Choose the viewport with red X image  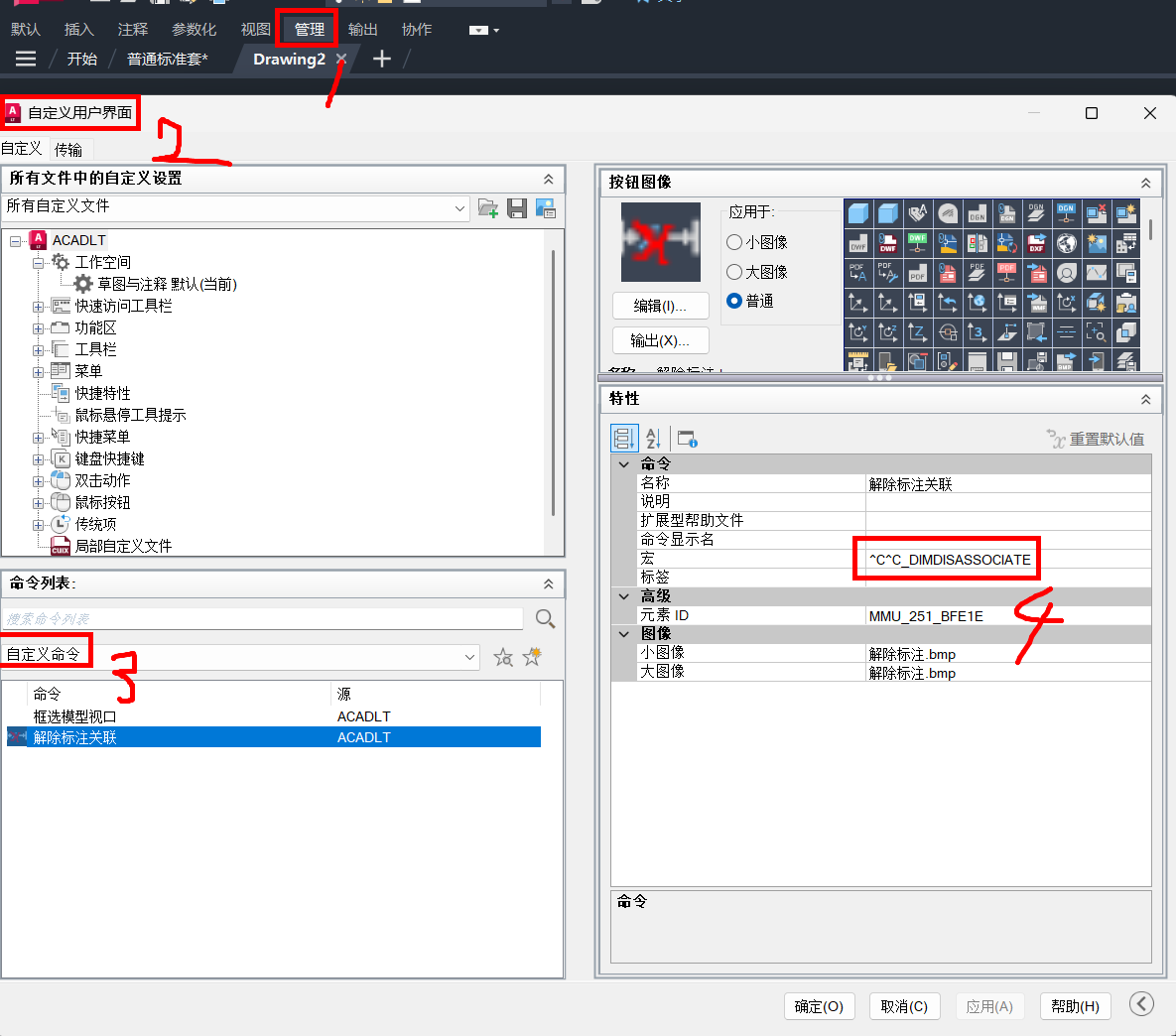coord(1096,213)
